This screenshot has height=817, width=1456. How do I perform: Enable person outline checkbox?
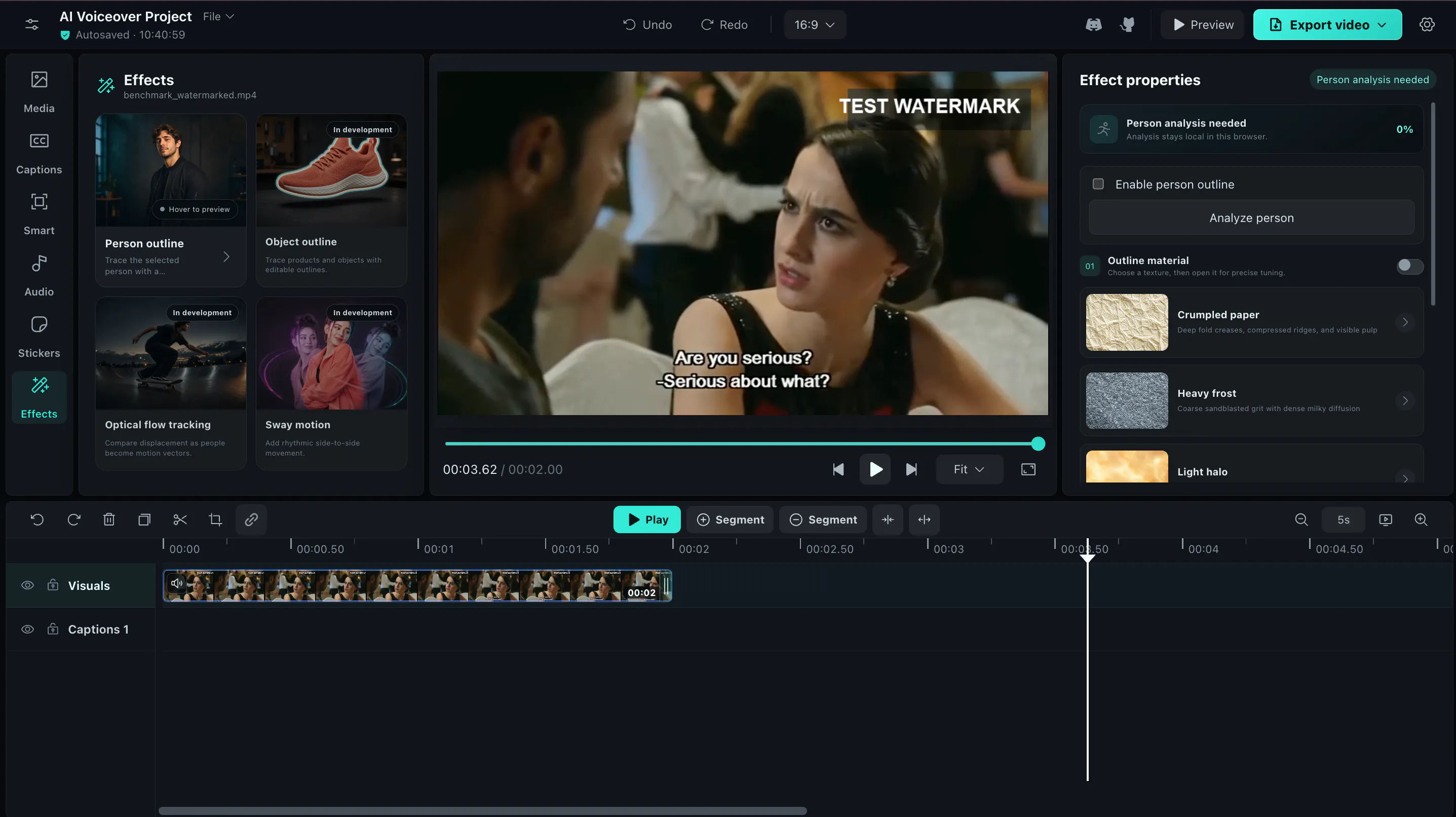tap(1098, 184)
